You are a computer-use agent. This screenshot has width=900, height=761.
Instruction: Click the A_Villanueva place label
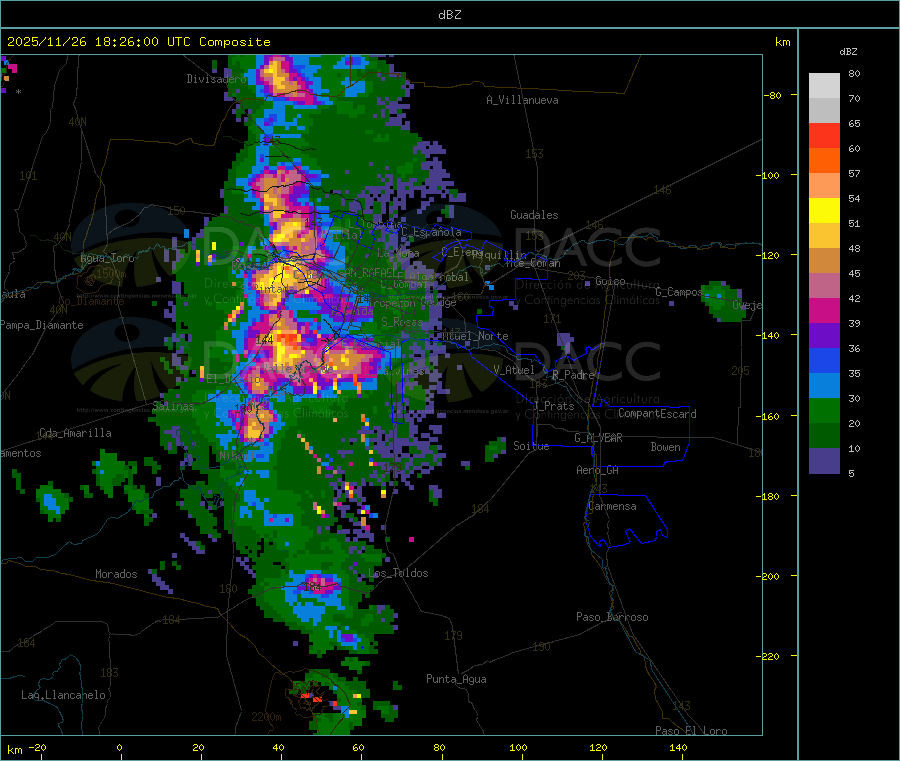pyautogui.click(x=522, y=100)
